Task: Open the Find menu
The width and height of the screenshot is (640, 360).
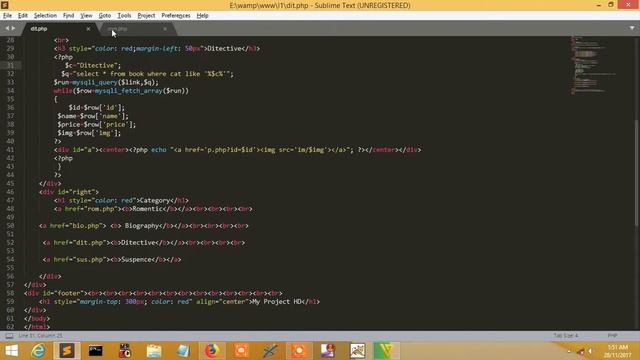Action: point(68,16)
